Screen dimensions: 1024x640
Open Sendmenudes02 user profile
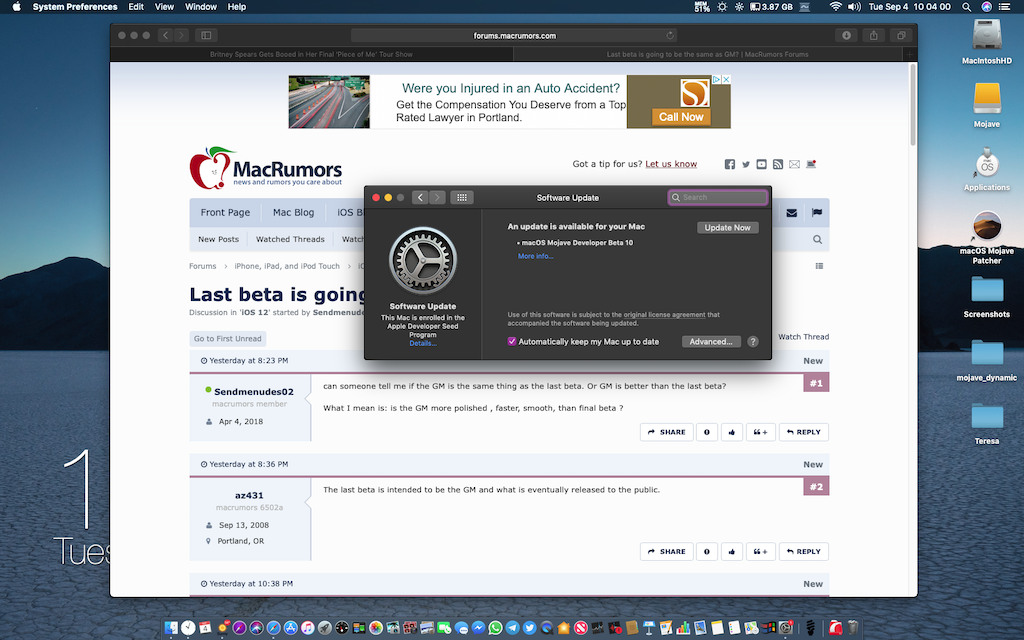(253, 392)
